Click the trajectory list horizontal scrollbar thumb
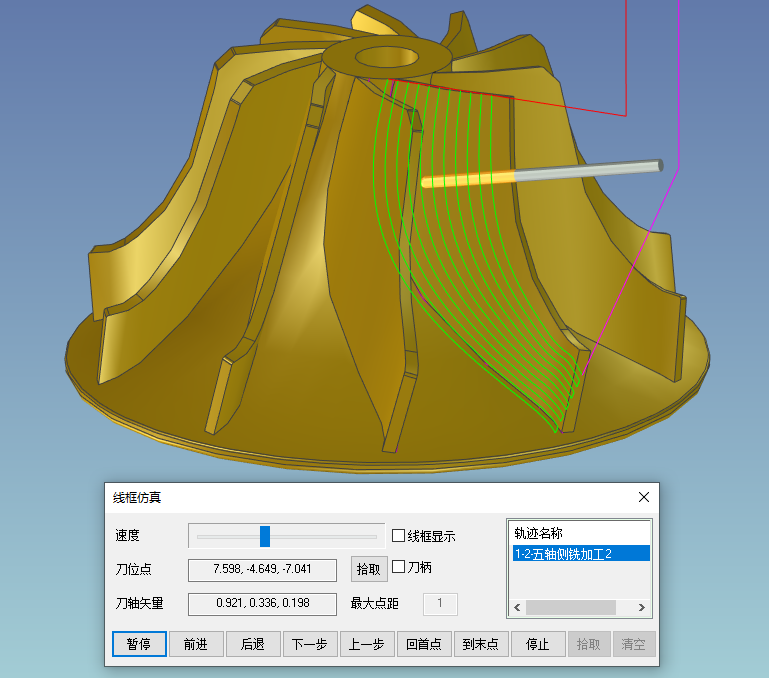 click(x=570, y=607)
